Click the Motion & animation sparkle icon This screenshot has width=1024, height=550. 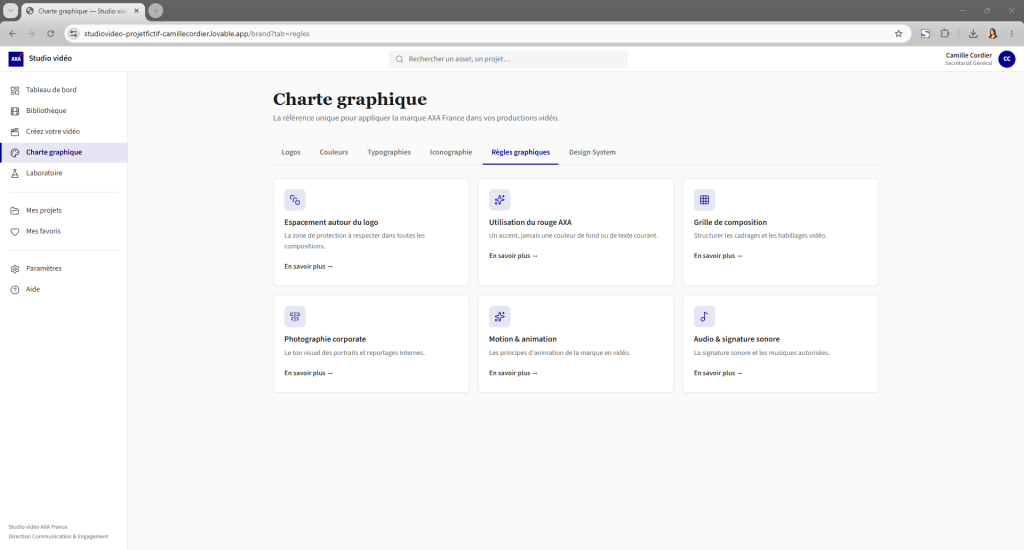[500, 317]
